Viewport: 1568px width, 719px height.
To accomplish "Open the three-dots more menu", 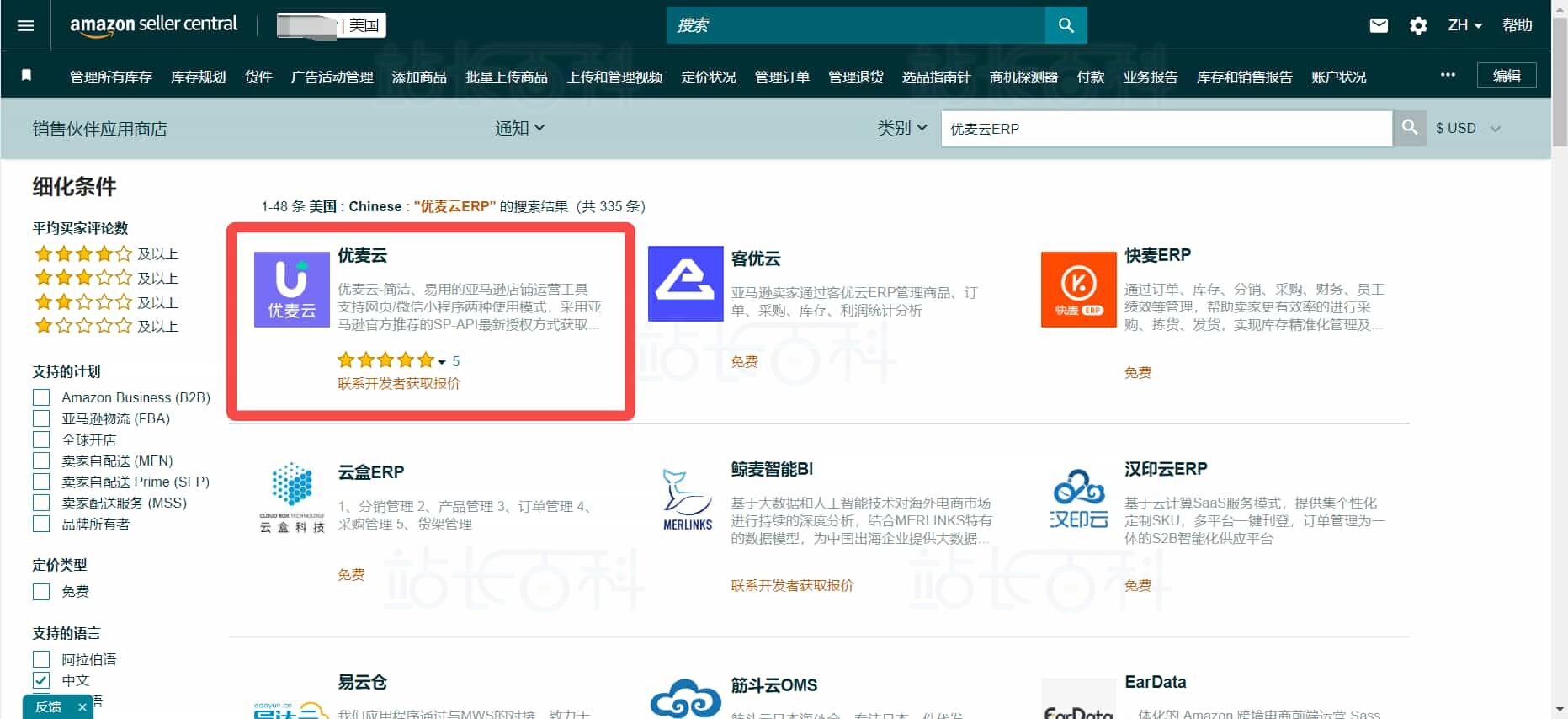I will 1448,75.
